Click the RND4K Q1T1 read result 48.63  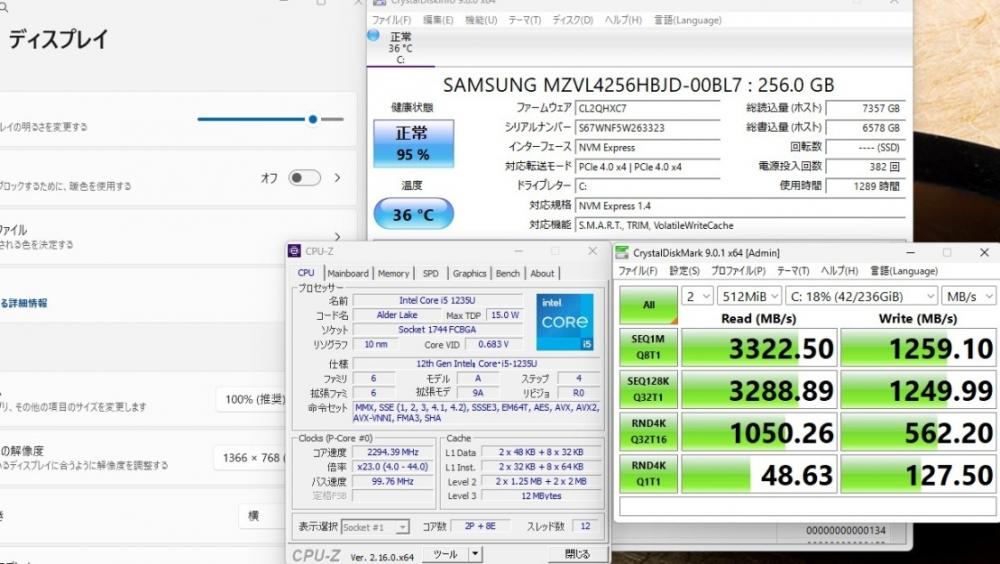(x=759, y=474)
